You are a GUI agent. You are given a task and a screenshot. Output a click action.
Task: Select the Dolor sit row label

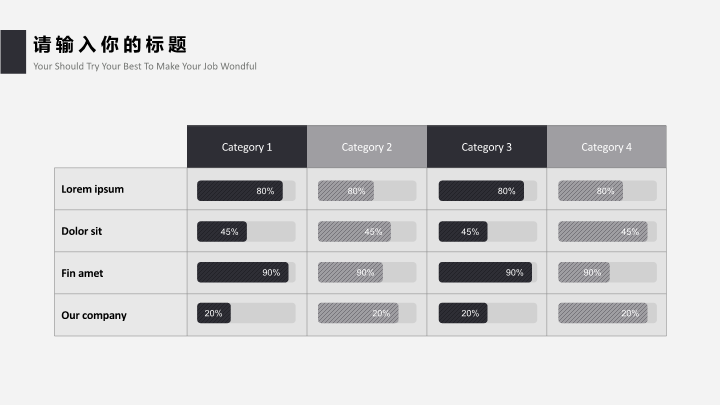[82, 231]
